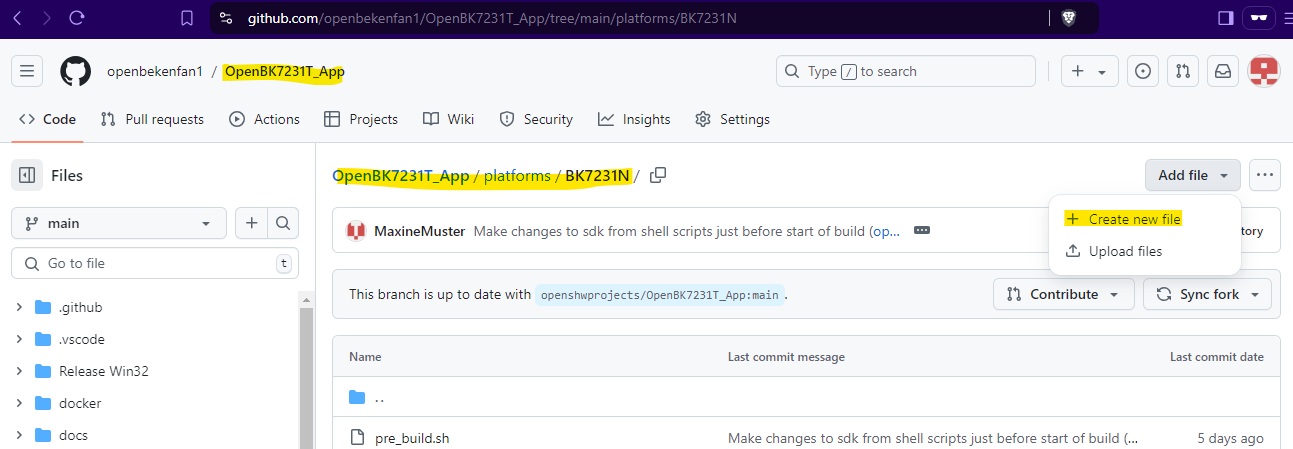Open the create new plus dropdown in header
The width and height of the screenshot is (1293, 449).
(1089, 71)
